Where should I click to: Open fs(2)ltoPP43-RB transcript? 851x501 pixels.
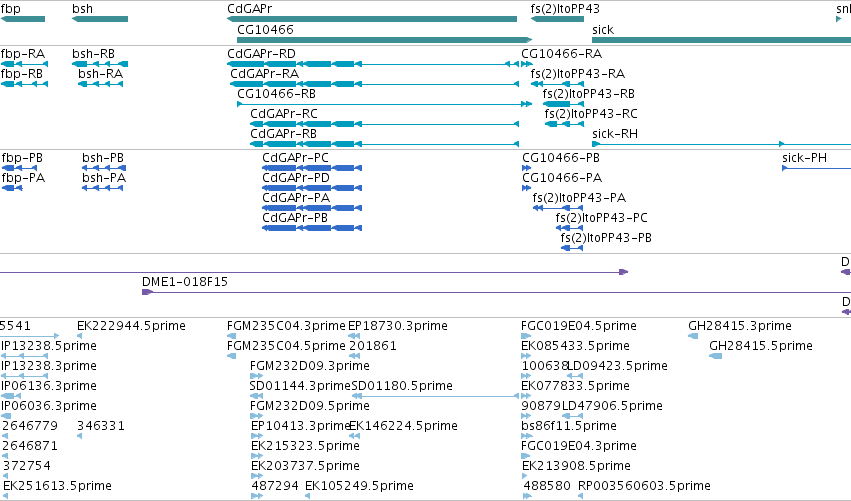tap(589, 94)
